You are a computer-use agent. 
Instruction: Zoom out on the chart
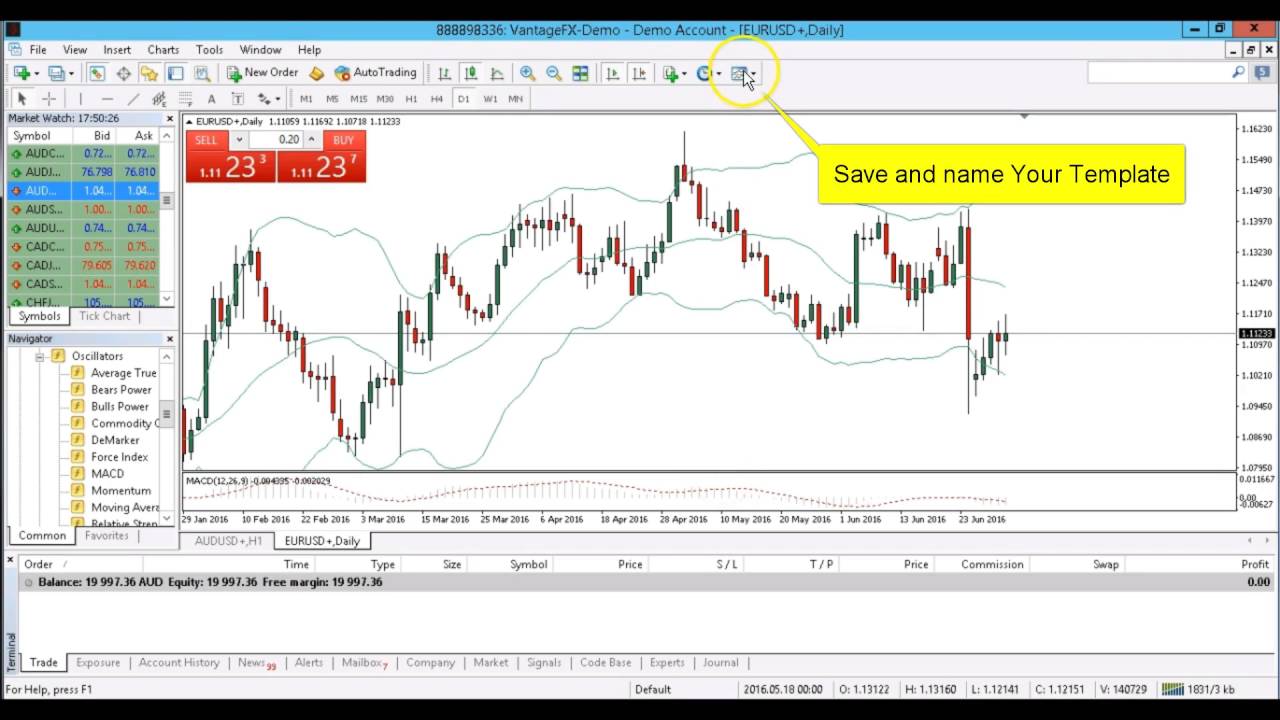point(553,73)
